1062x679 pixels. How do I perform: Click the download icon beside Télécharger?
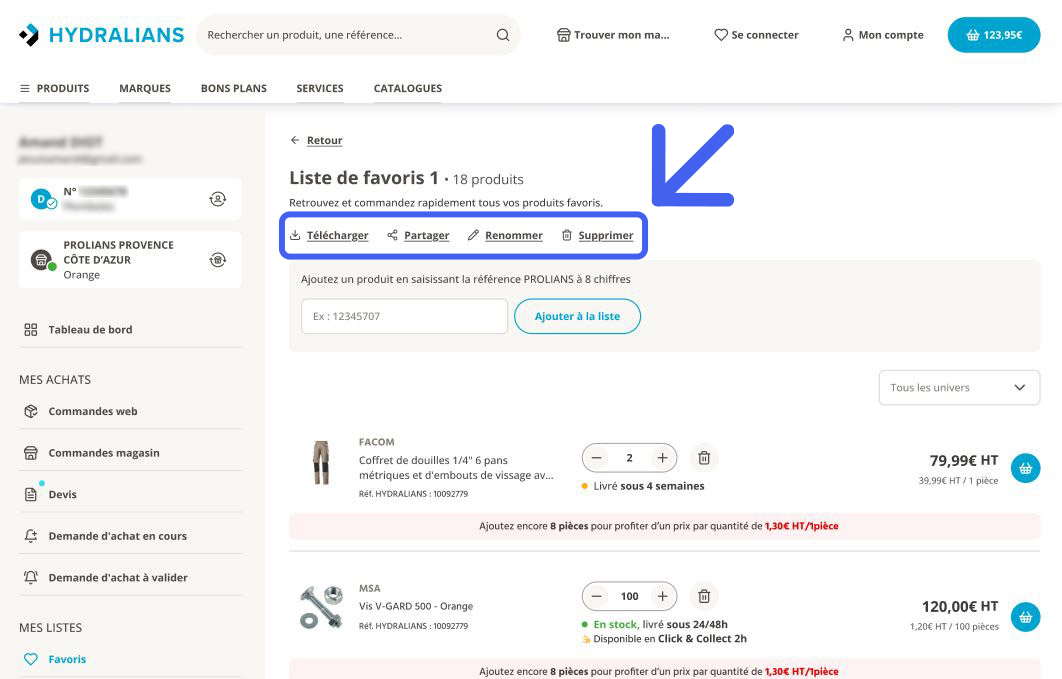(x=295, y=235)
